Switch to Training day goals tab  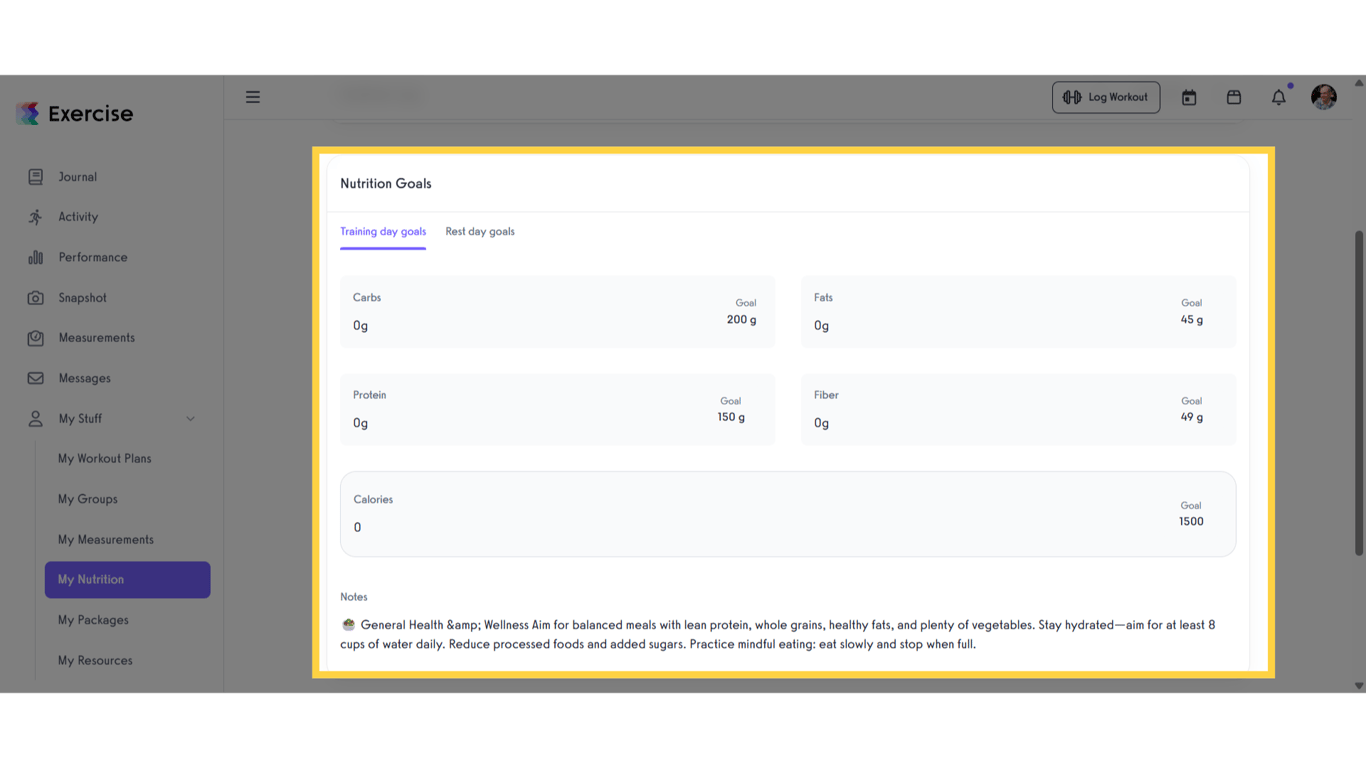(383, 232)
